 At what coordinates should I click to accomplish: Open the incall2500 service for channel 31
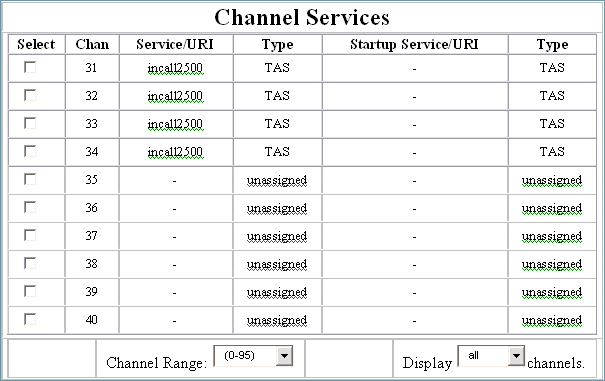pos(175,68)
